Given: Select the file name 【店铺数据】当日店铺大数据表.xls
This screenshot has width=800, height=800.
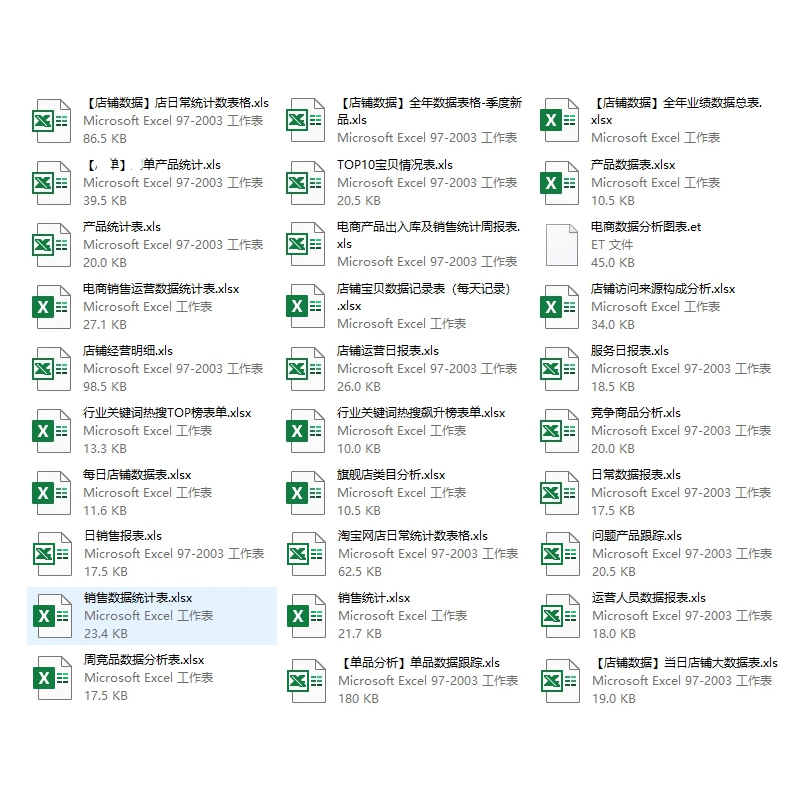Looking at the screenshot, I should pos(685,663).
